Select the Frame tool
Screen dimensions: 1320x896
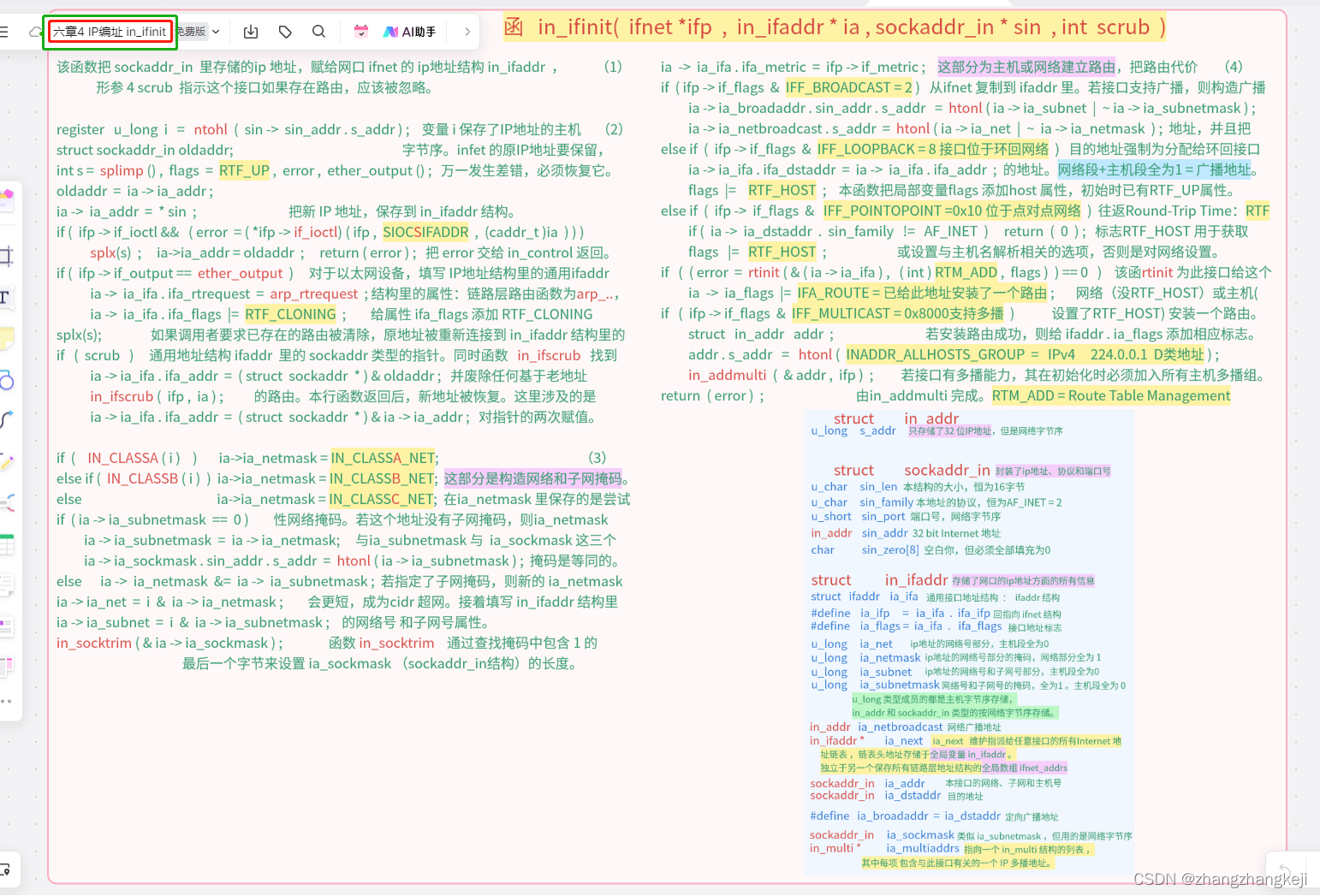(6, 255)
